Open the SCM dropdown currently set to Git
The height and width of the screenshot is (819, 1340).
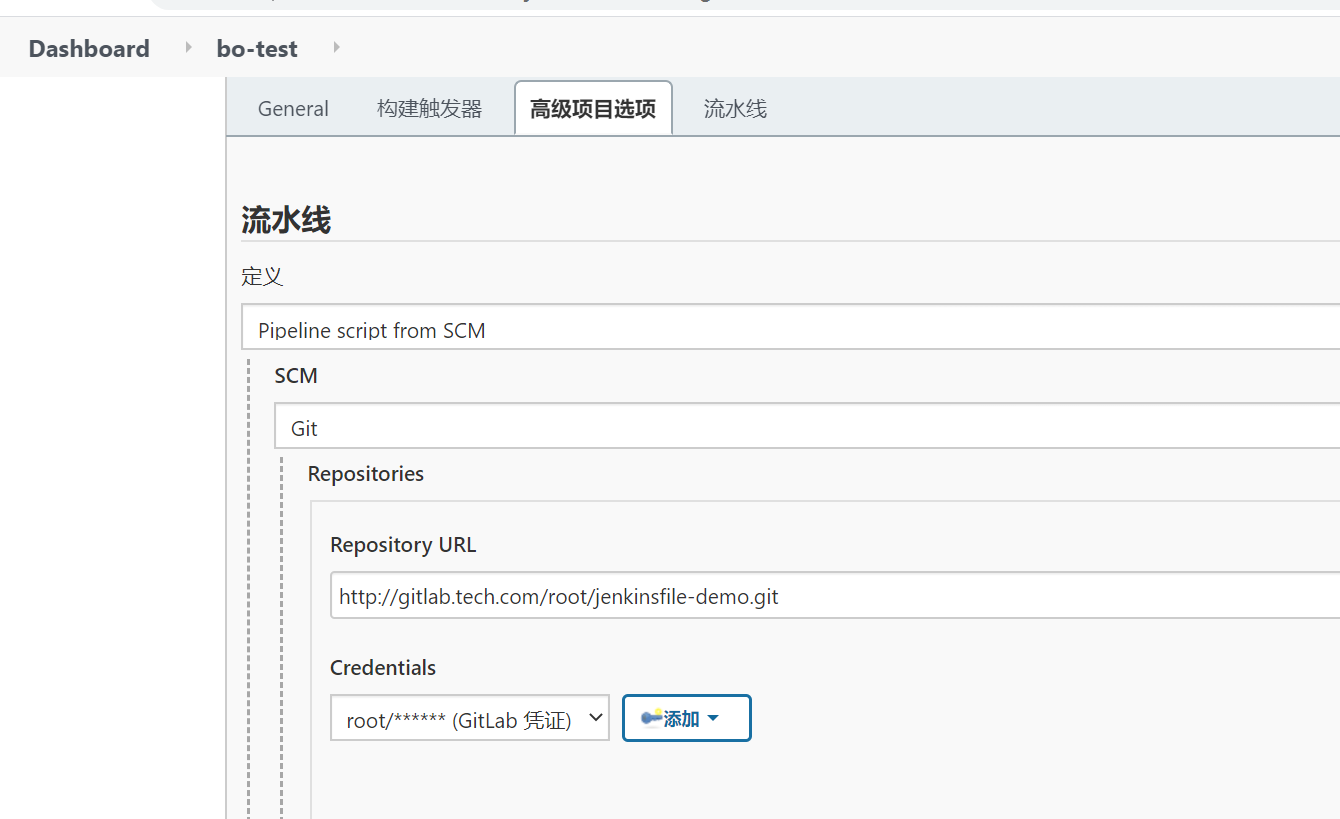700,426
